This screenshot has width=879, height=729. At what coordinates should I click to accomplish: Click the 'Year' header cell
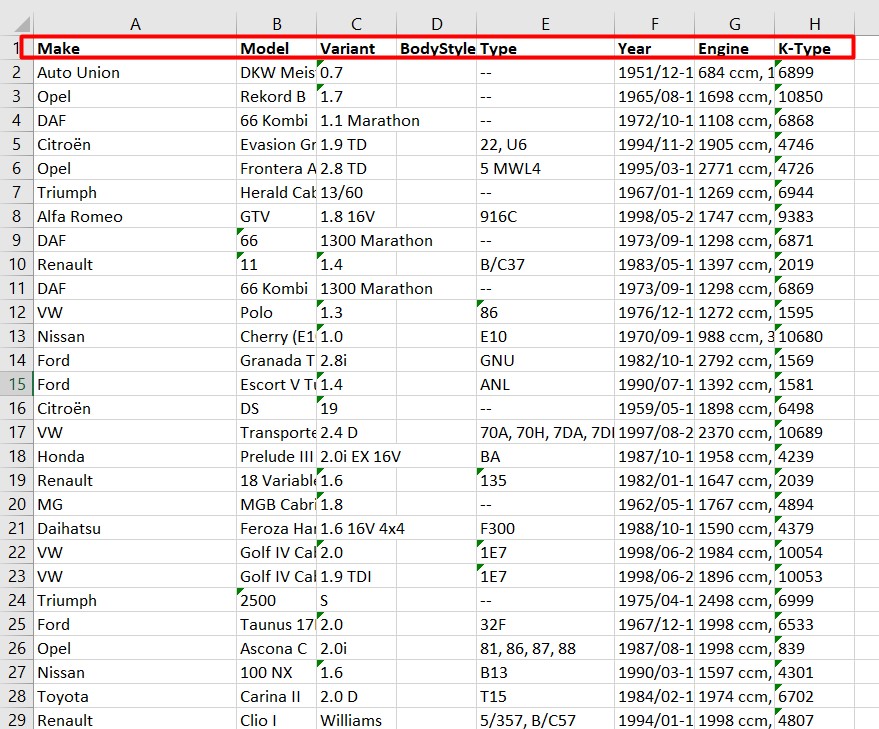point(654,48)
